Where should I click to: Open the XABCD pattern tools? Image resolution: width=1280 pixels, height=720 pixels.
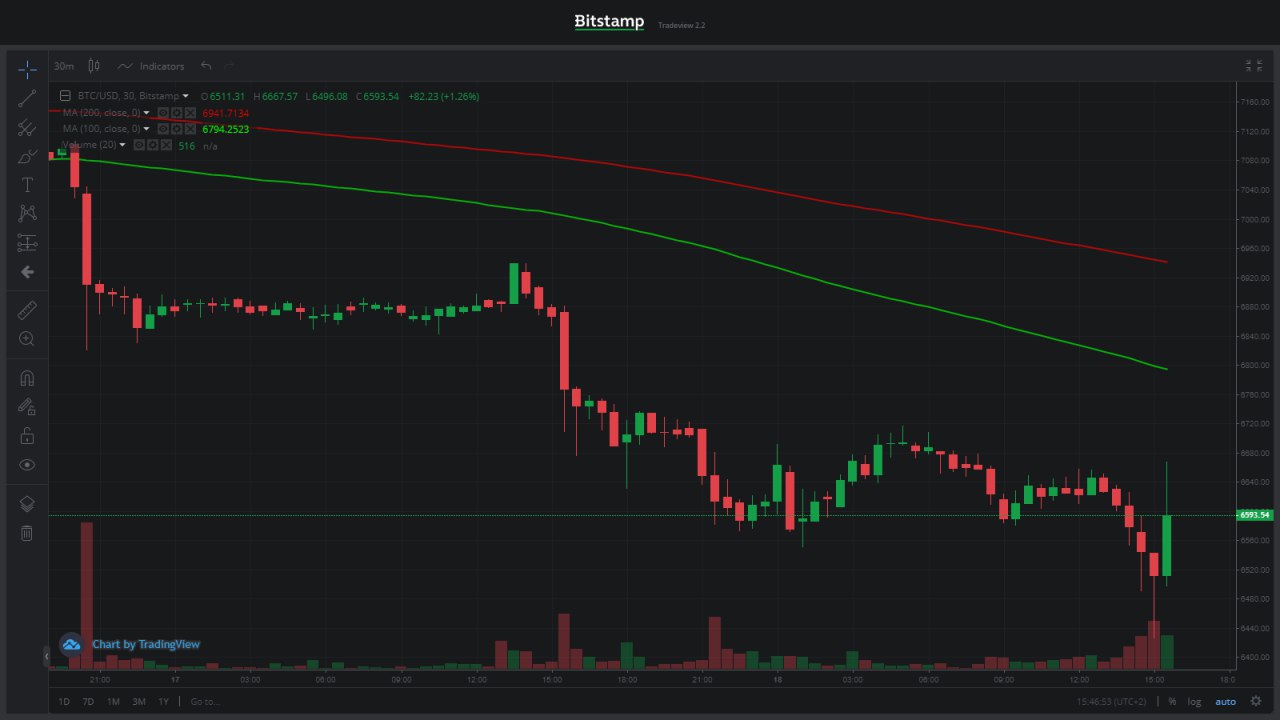27,213
